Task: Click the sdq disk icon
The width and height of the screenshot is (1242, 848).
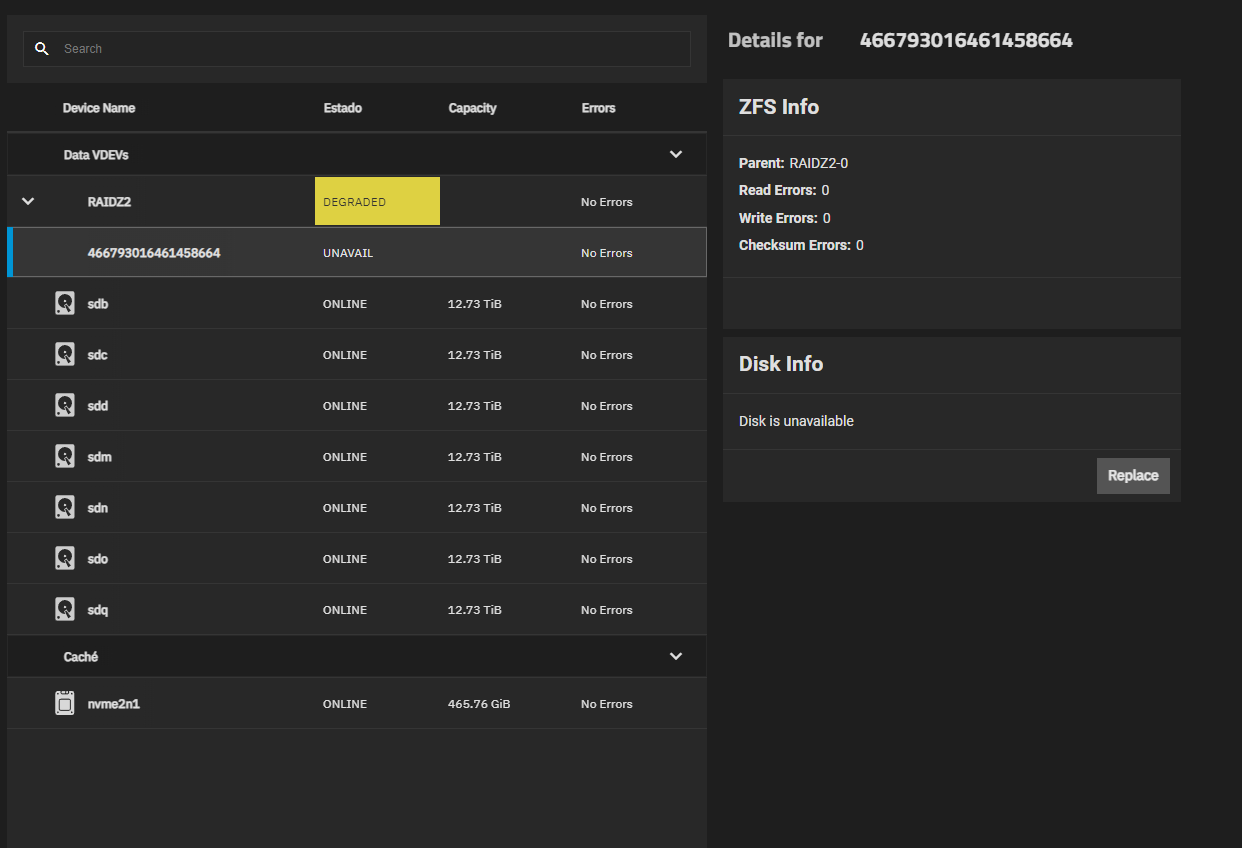Action: coord(65,609)
